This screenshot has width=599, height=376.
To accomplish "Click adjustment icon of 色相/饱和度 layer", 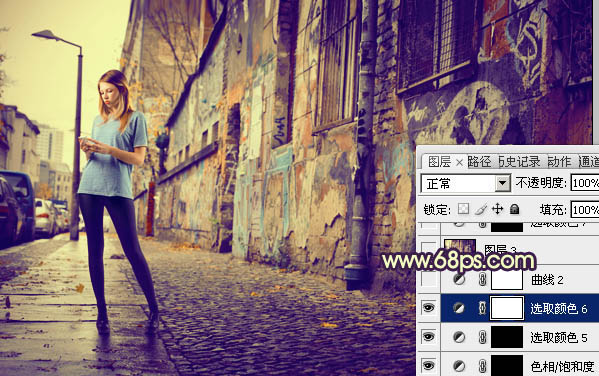I will tap(459, 366).
